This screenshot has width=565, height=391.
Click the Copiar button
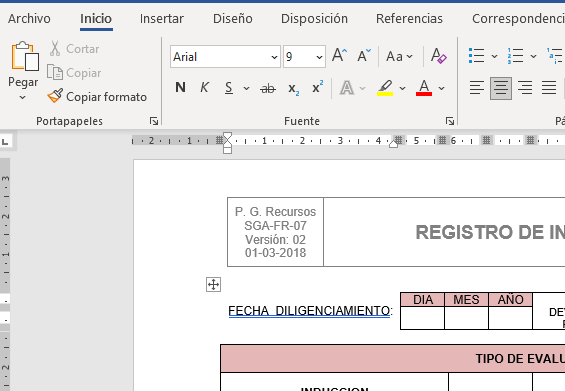[x=75, y=73]
